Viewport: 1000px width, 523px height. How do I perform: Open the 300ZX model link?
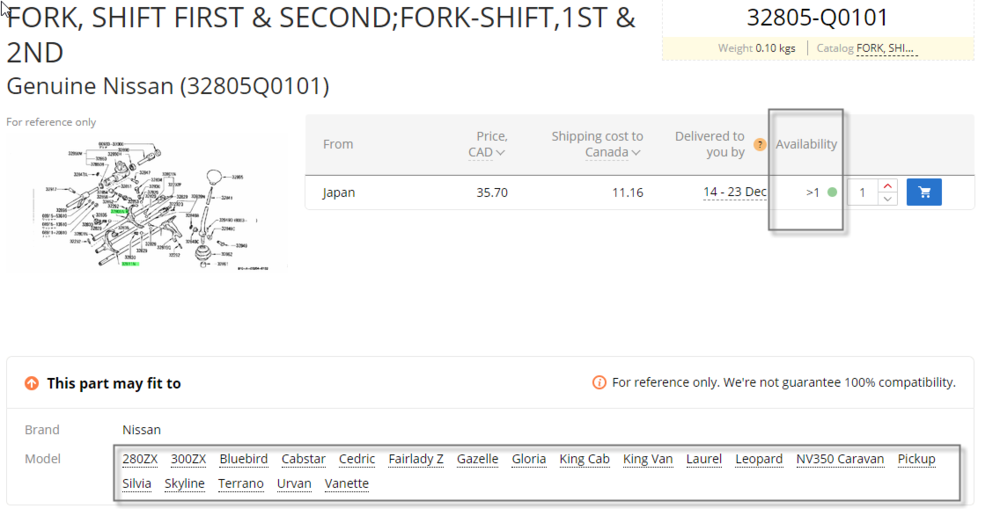(x=188, y=459)
